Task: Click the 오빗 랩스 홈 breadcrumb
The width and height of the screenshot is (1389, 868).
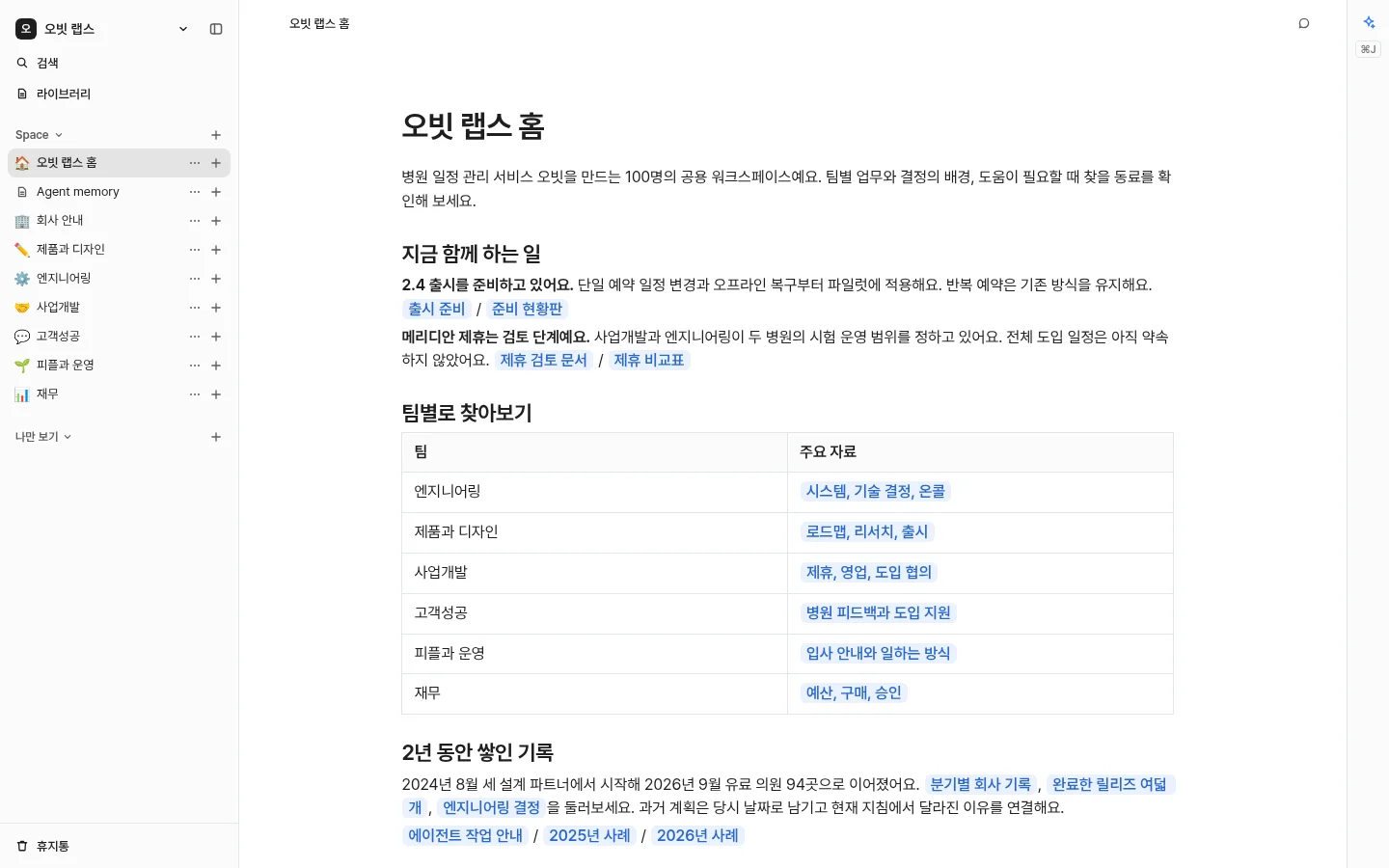Action: point(319,23)
